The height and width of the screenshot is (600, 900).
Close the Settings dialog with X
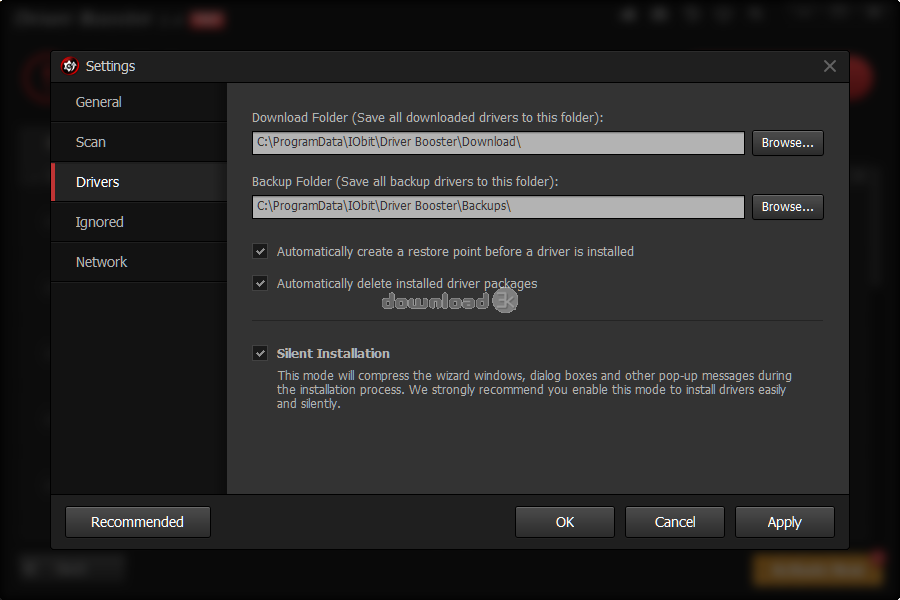tap(829, 66)
